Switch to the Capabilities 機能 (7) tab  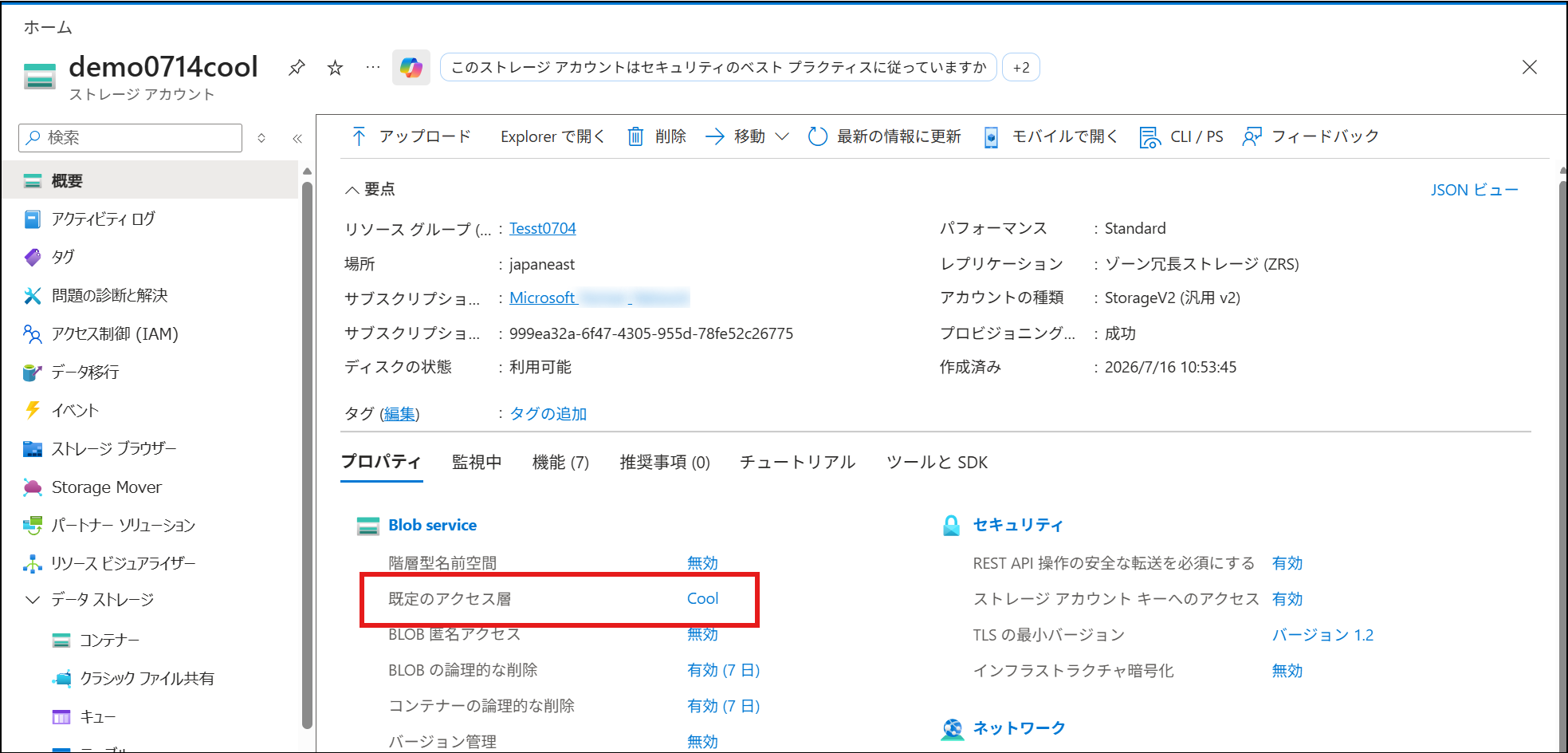(x=560, y=462)
